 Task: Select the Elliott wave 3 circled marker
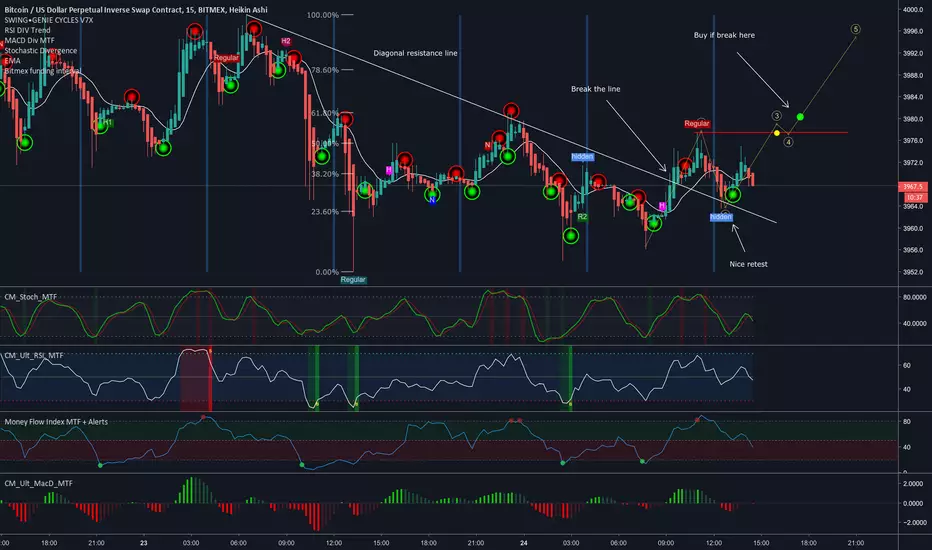click(776, 116)
